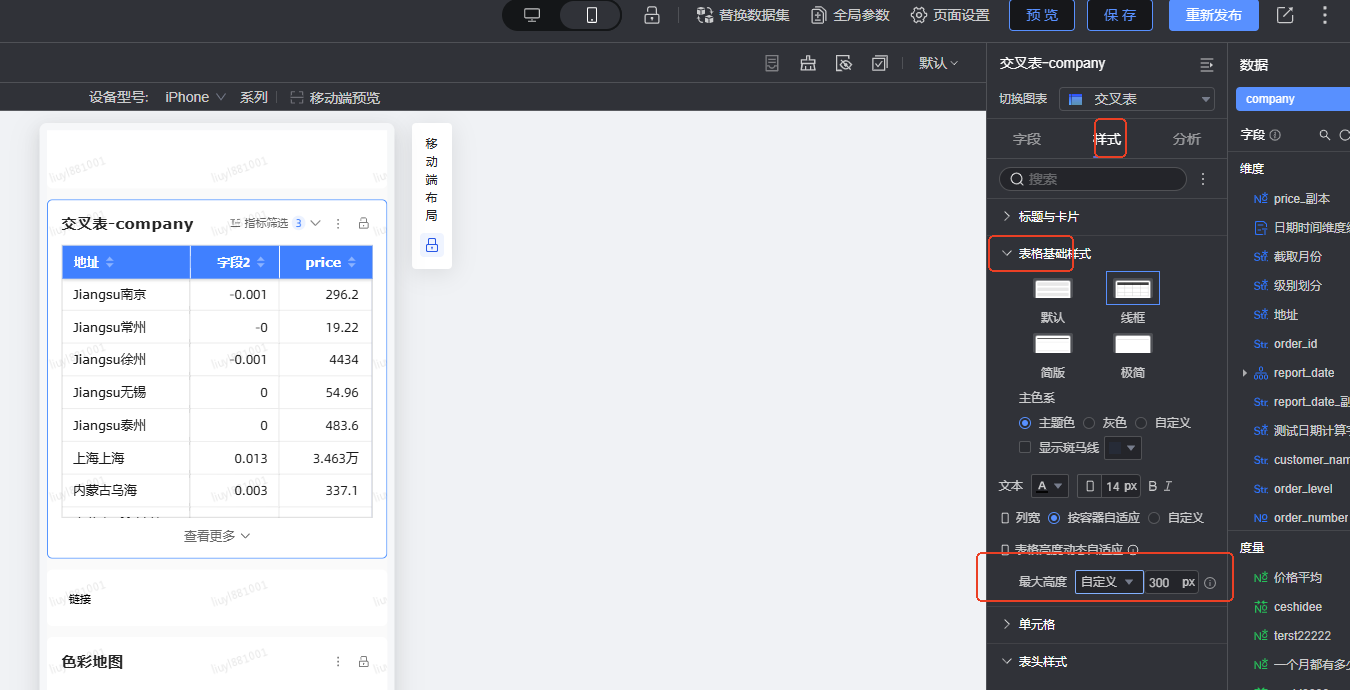Viewport: 1350px width, 690px height.
Task: Click 查看更多 to show more rows
Action: click(217, 536)
